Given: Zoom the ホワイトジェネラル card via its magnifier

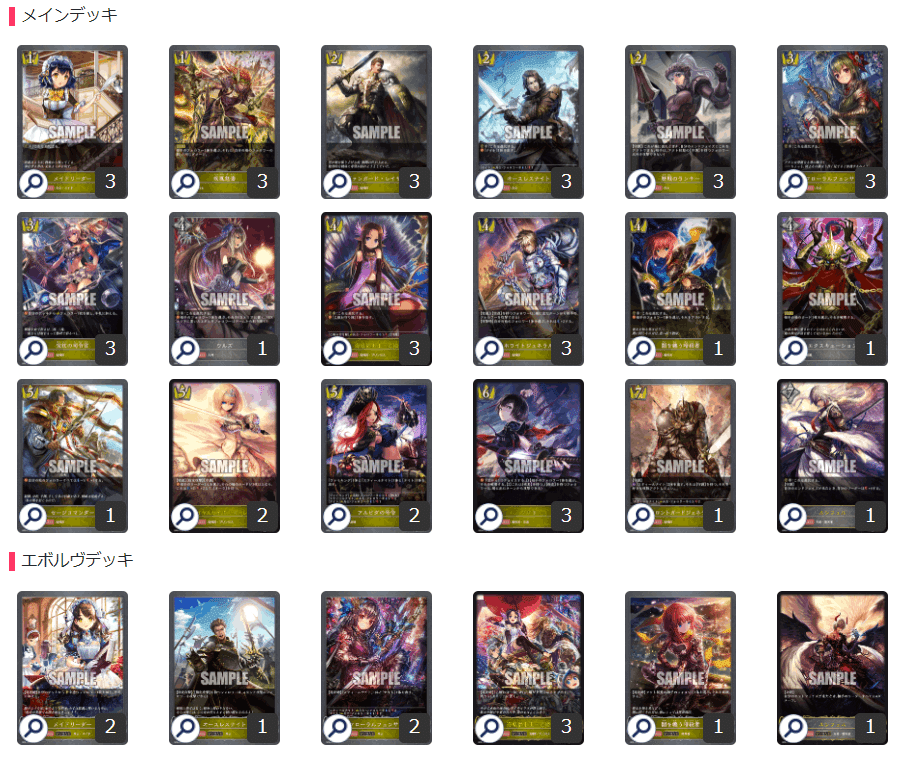Looking at the screenshot, I should pos(489,349).
